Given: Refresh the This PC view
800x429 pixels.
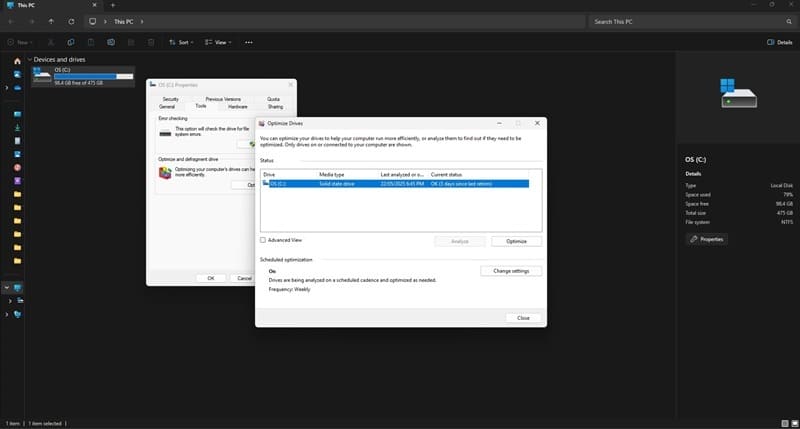Looking at the screenshot, I should click(72, 21).
